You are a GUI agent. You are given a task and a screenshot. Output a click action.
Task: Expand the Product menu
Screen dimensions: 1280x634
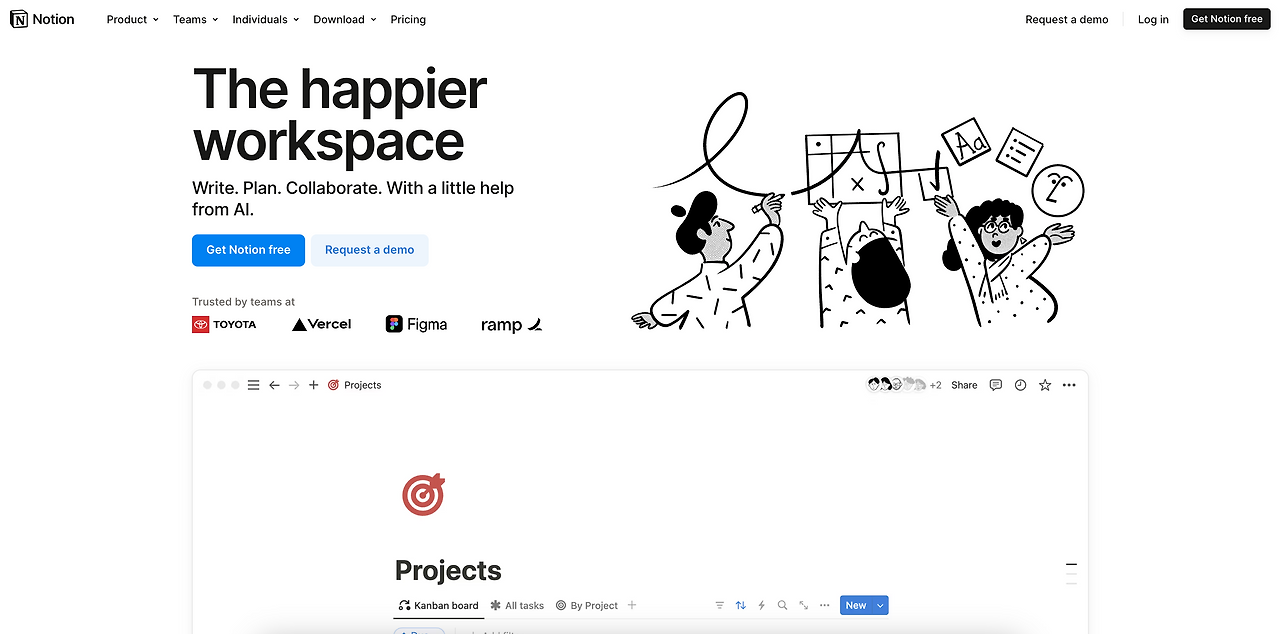[132, 19]
